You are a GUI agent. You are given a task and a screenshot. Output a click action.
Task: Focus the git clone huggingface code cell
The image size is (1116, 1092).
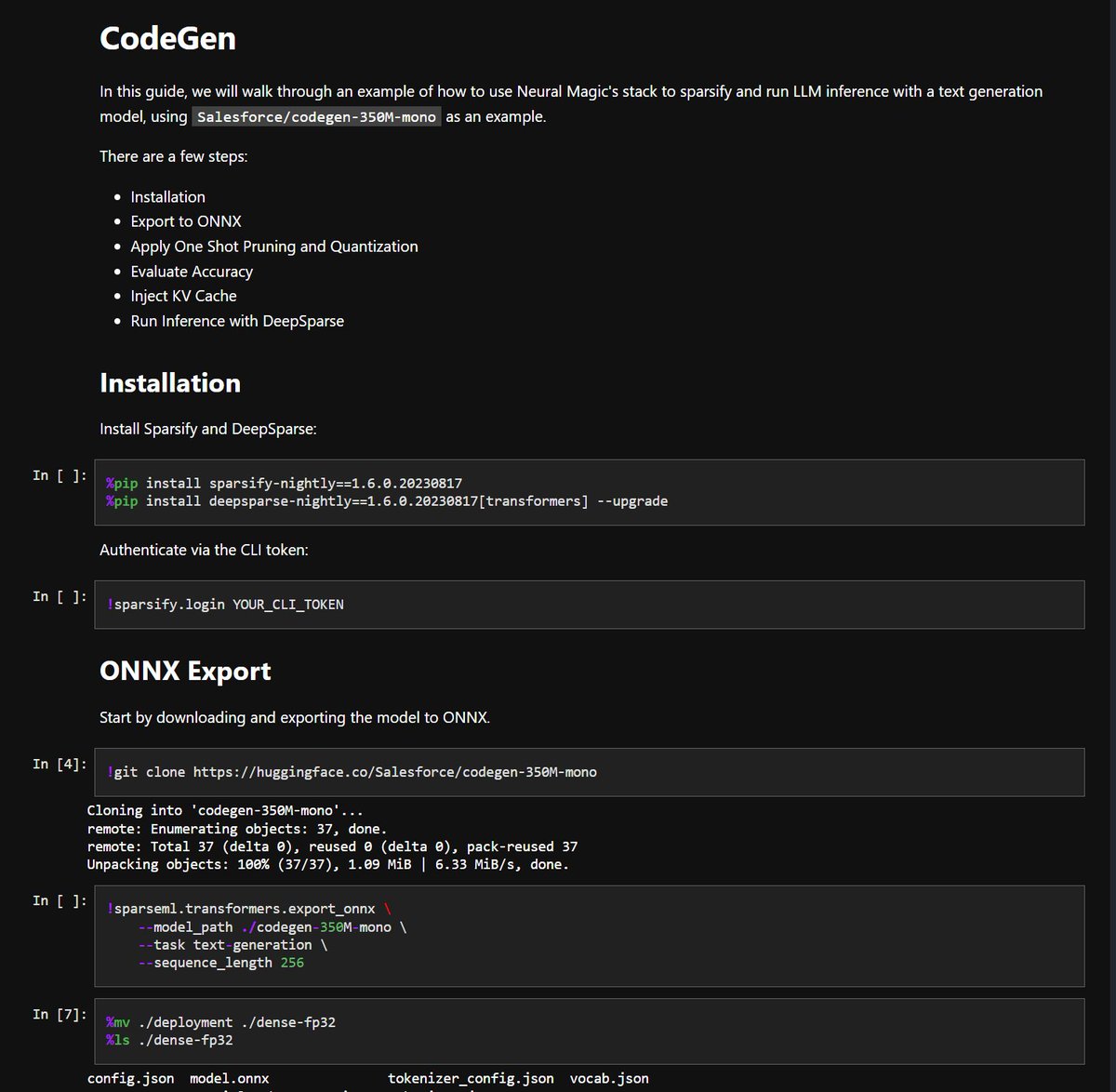(x=590, y=772)
